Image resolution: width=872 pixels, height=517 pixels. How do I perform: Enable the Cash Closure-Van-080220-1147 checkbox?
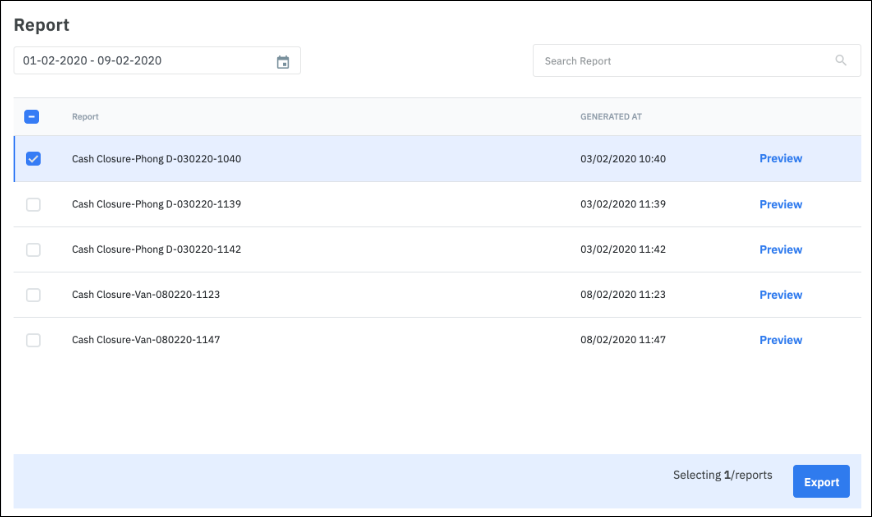(x=33, y=340)
